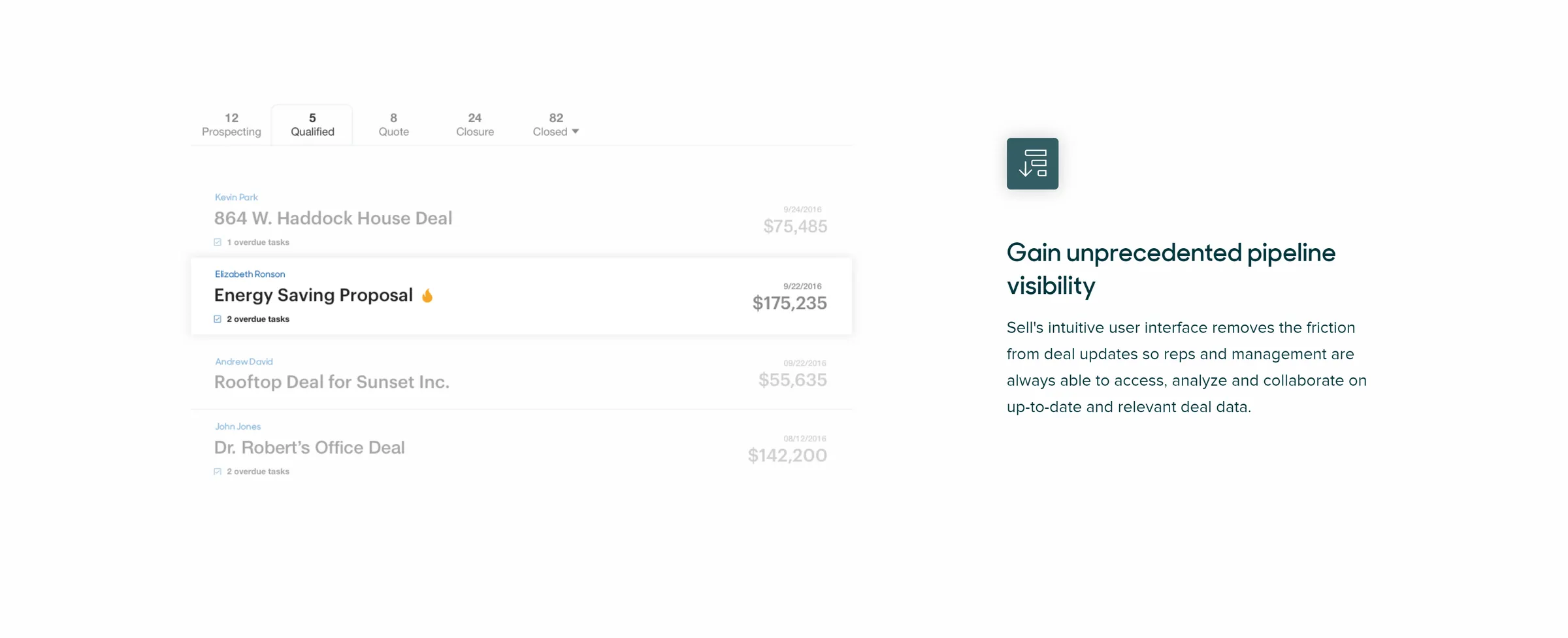The width and height of the screenshot is (1568, 638).
Task: Open the Rooftop Deal for Sunset Inc.
Action: [332, 381]
